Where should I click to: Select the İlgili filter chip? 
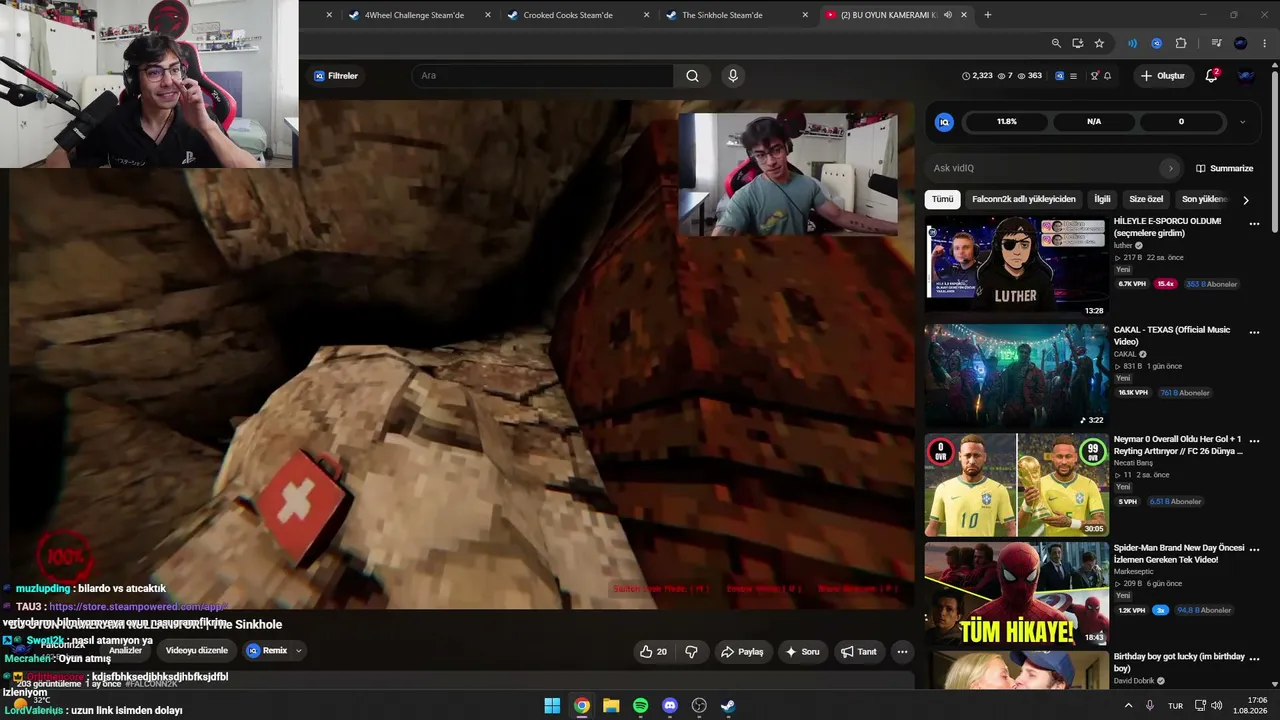pos(1102,199)
